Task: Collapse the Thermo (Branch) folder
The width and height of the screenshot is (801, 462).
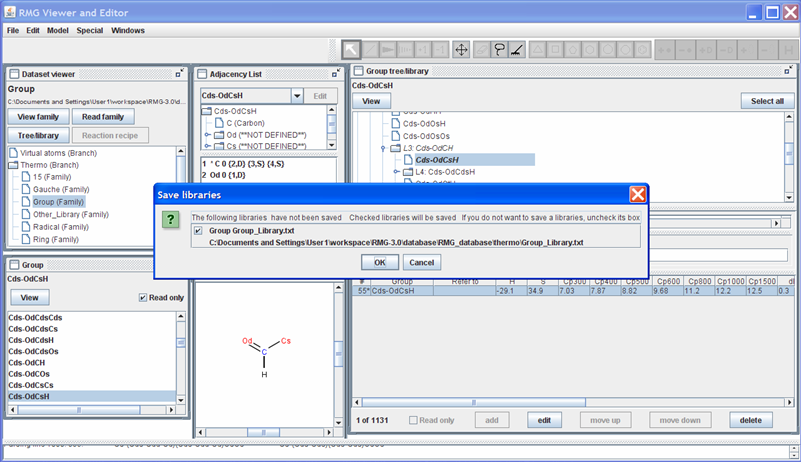Action: point(13,165)
